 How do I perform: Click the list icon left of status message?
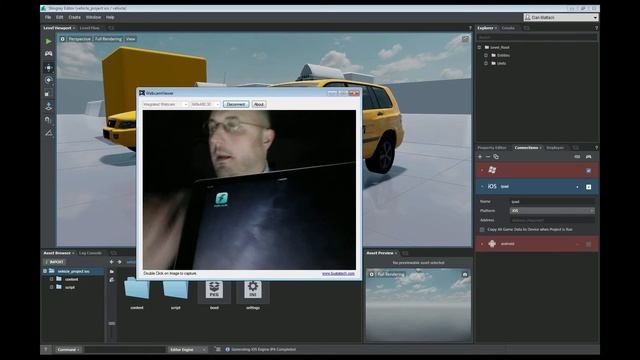[x=218, y=349]
